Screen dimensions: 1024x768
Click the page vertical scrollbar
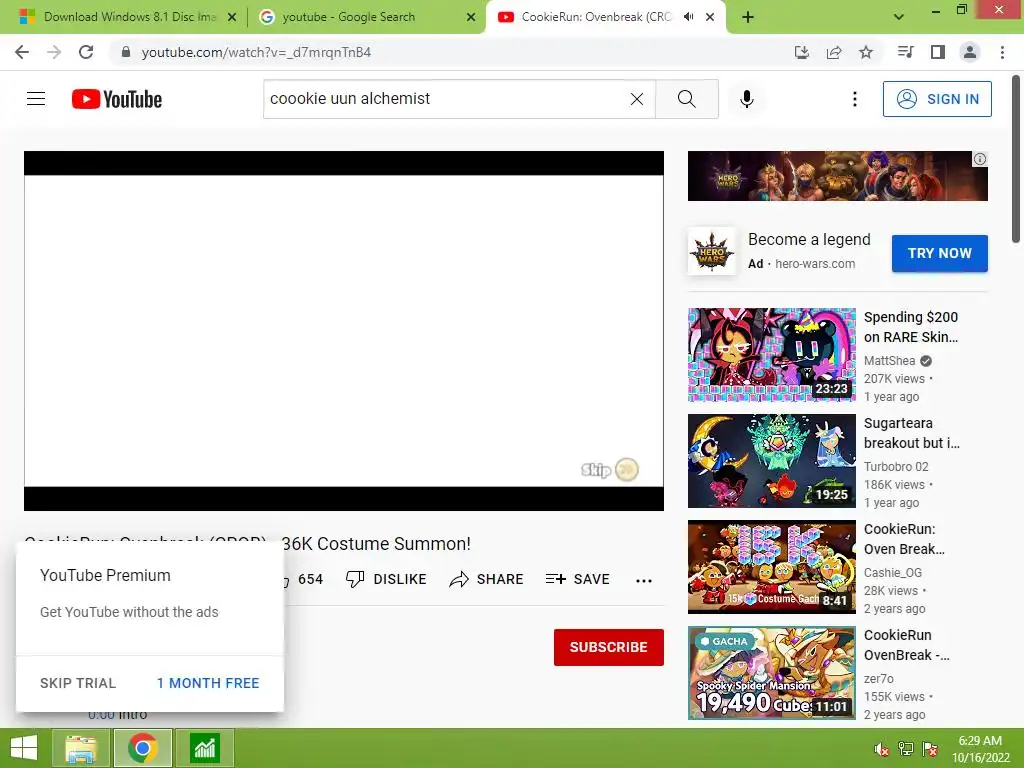coord(1016,159)
